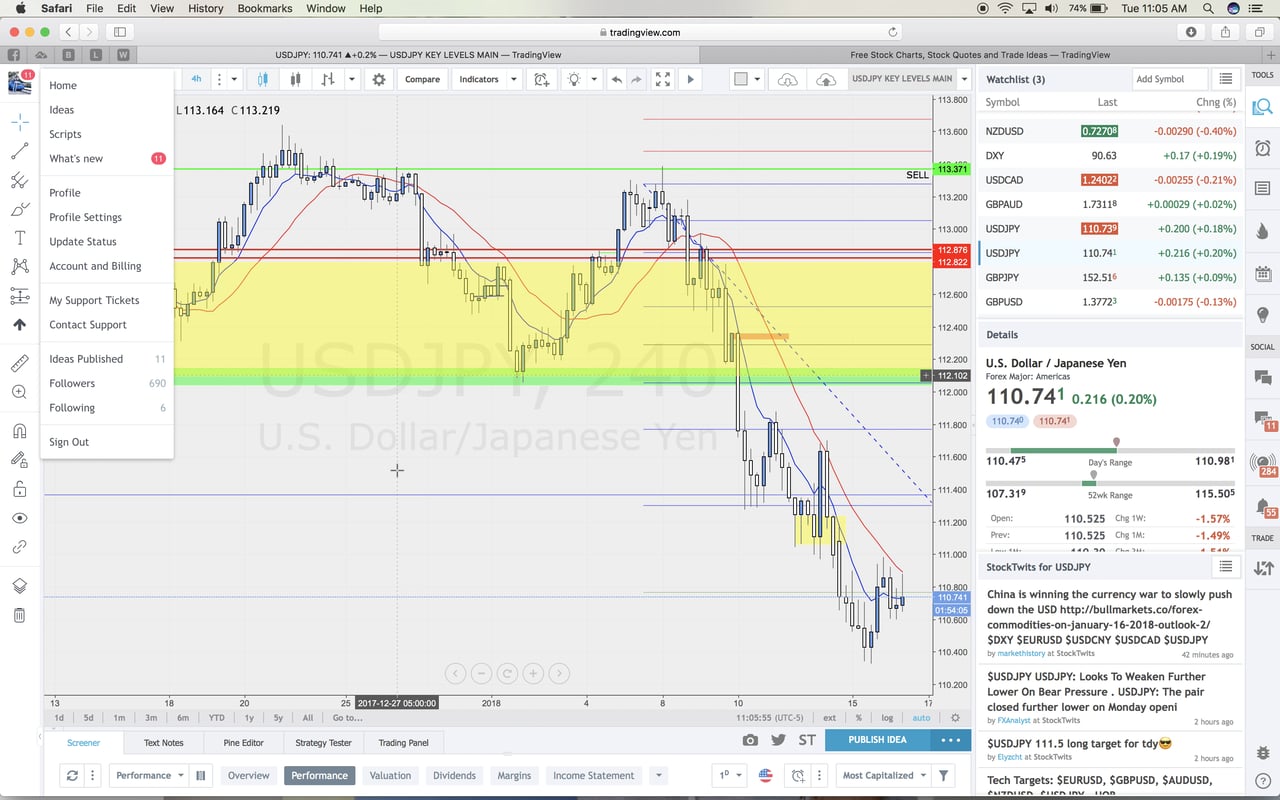Toggle magnet mode in left toolbar
This screenshot has height=800, width=1280.
click(19, 431)
